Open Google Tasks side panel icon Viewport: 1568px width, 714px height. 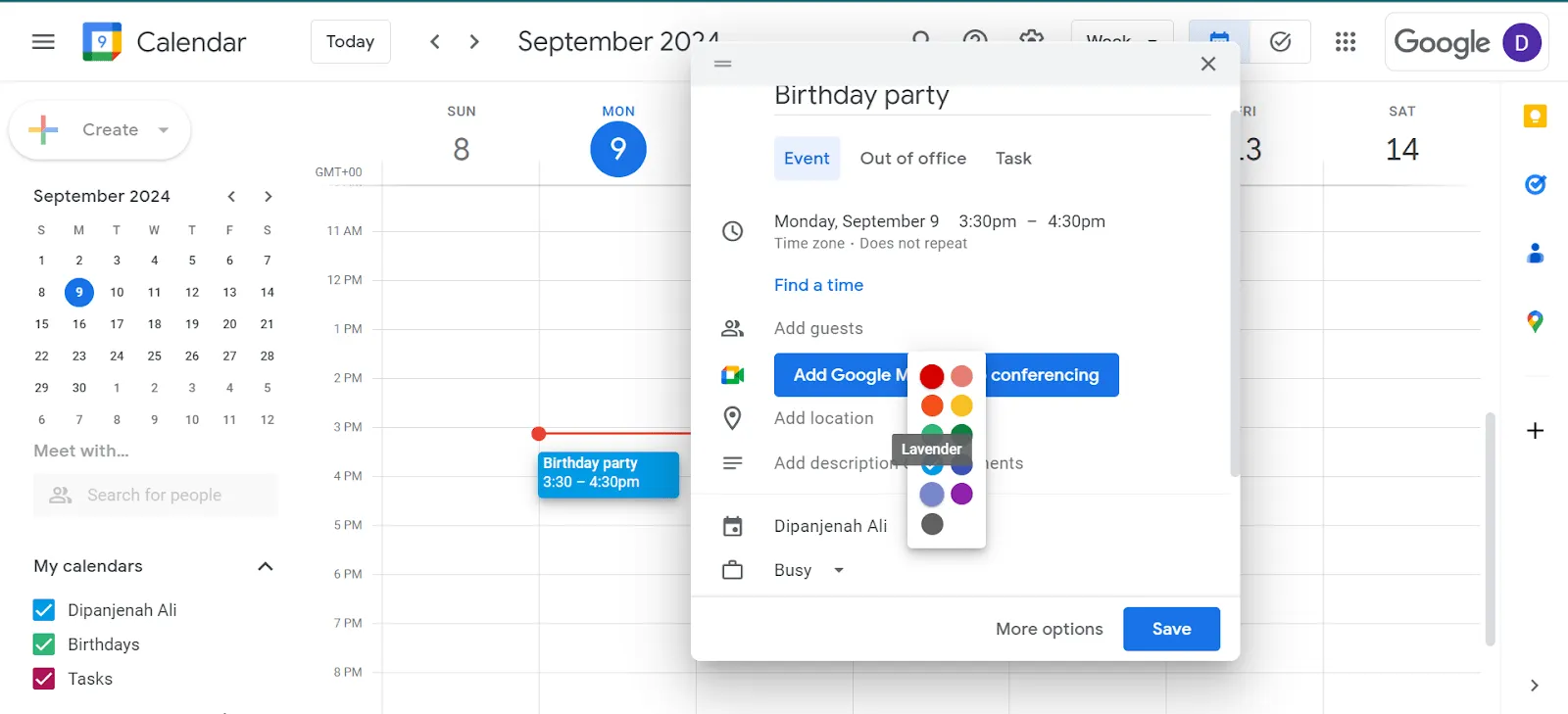point(1535,184)
